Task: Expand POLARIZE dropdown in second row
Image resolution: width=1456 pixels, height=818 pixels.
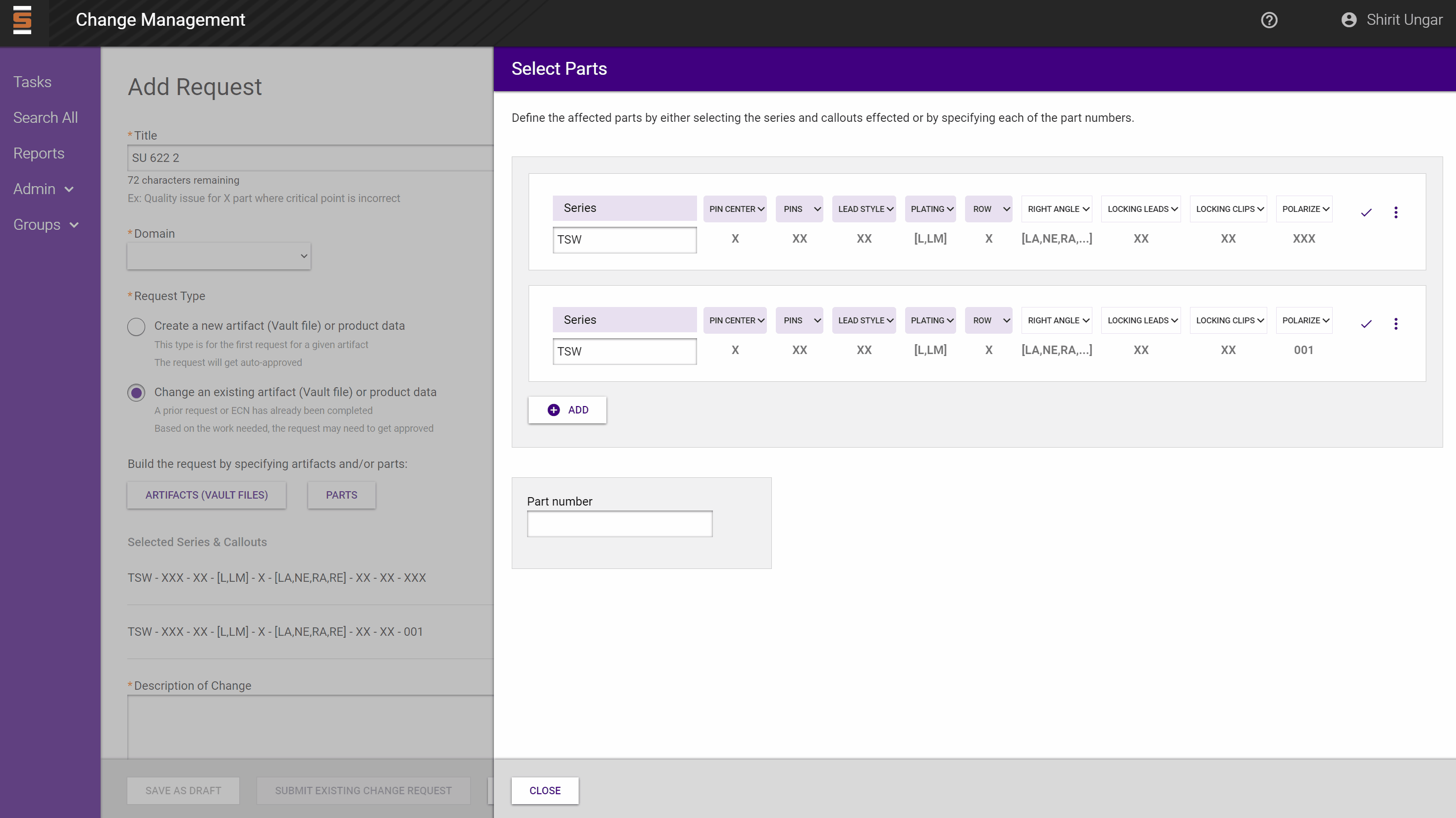Action: pyautogui.click(x=1304, y=320)
